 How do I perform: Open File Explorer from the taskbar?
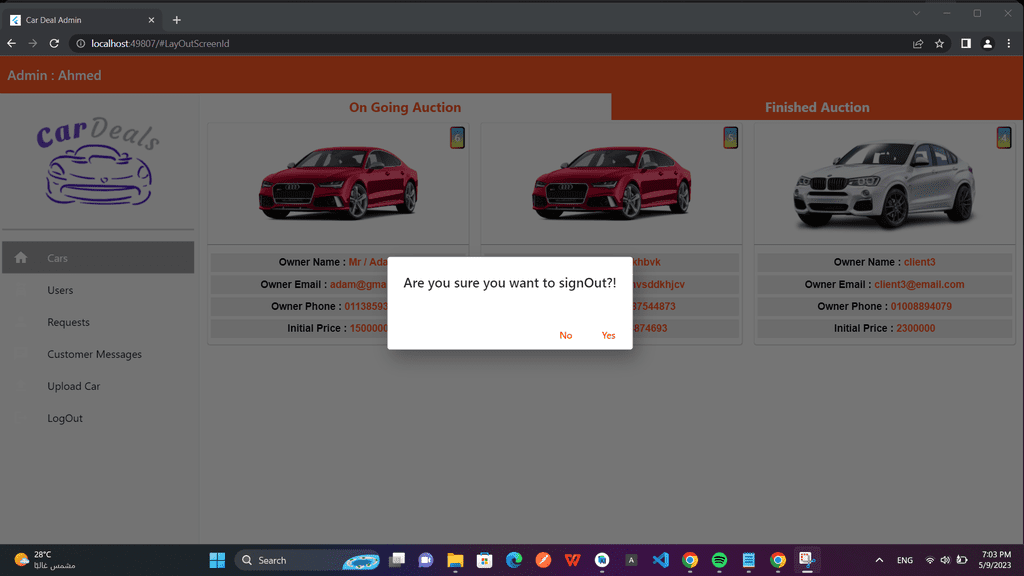click(x=455, y=560)
